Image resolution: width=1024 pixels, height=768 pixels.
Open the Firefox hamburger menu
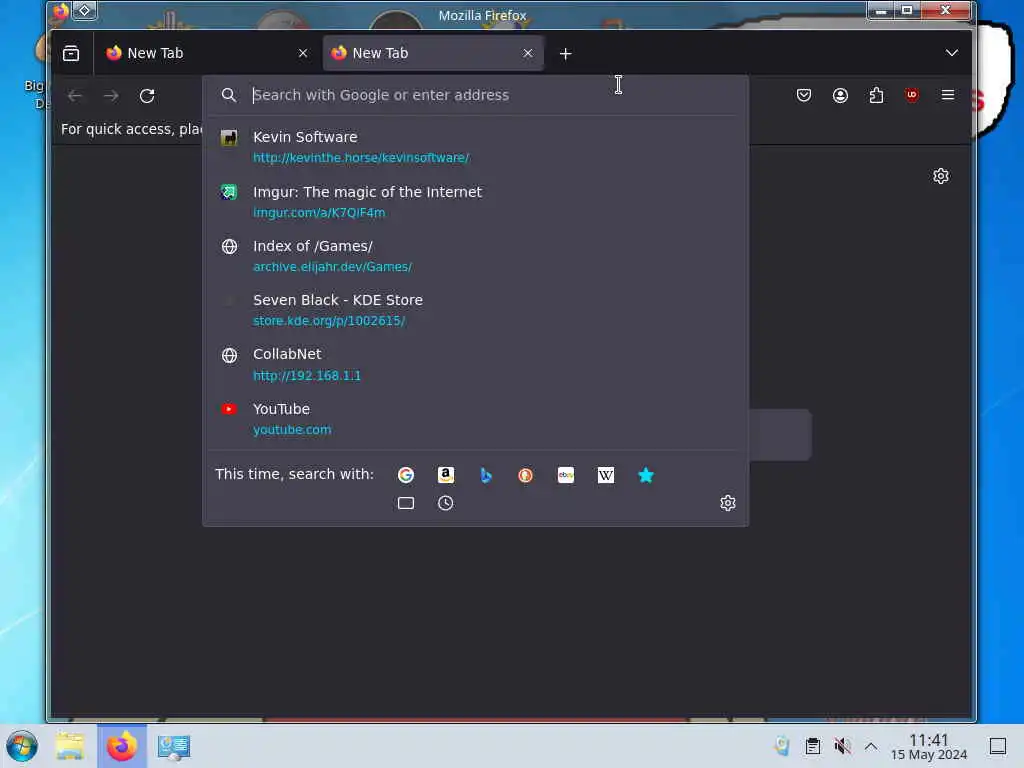[x=948, y=95]
